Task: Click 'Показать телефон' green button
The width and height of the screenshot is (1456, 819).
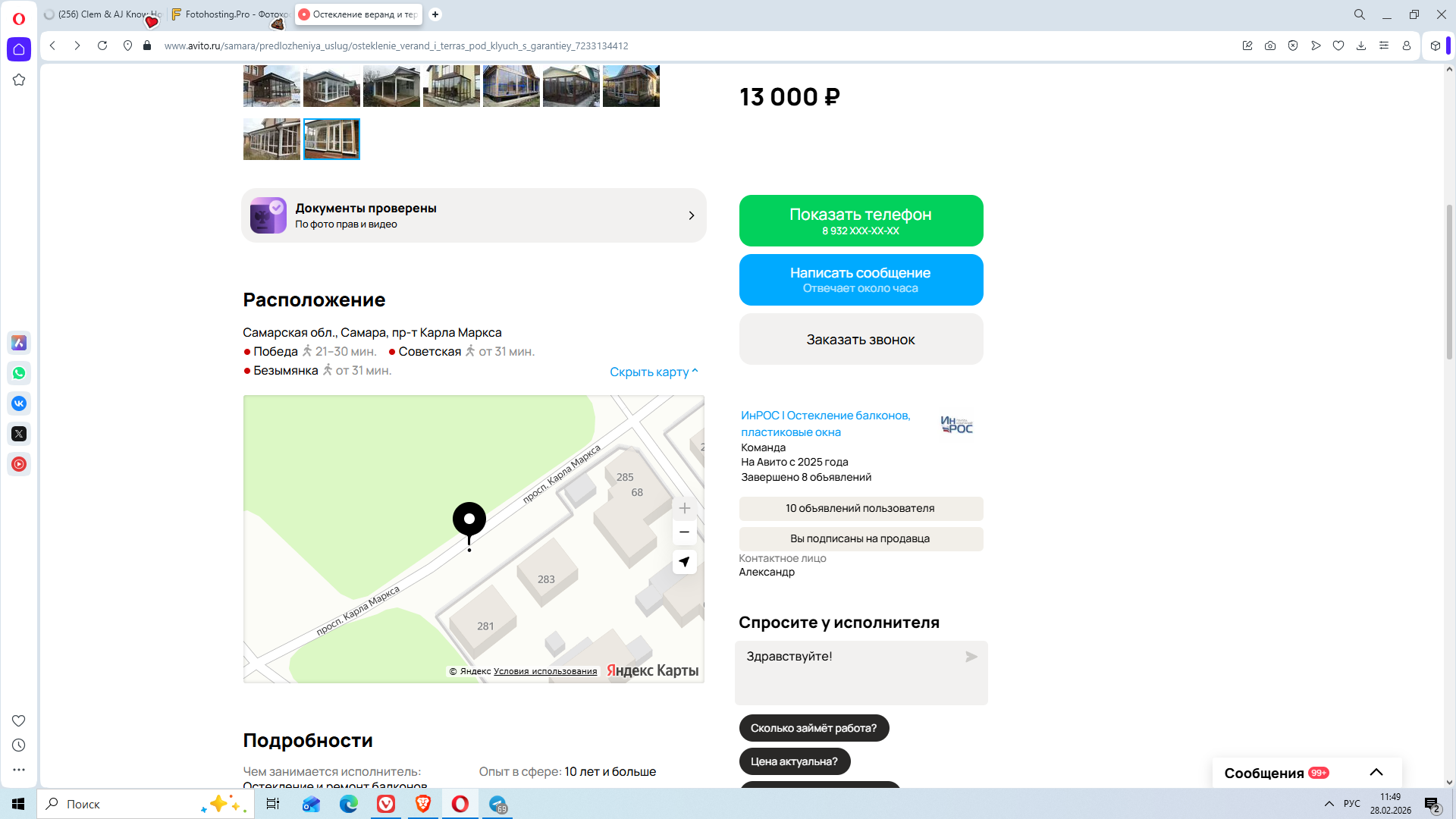Action: 861,221
